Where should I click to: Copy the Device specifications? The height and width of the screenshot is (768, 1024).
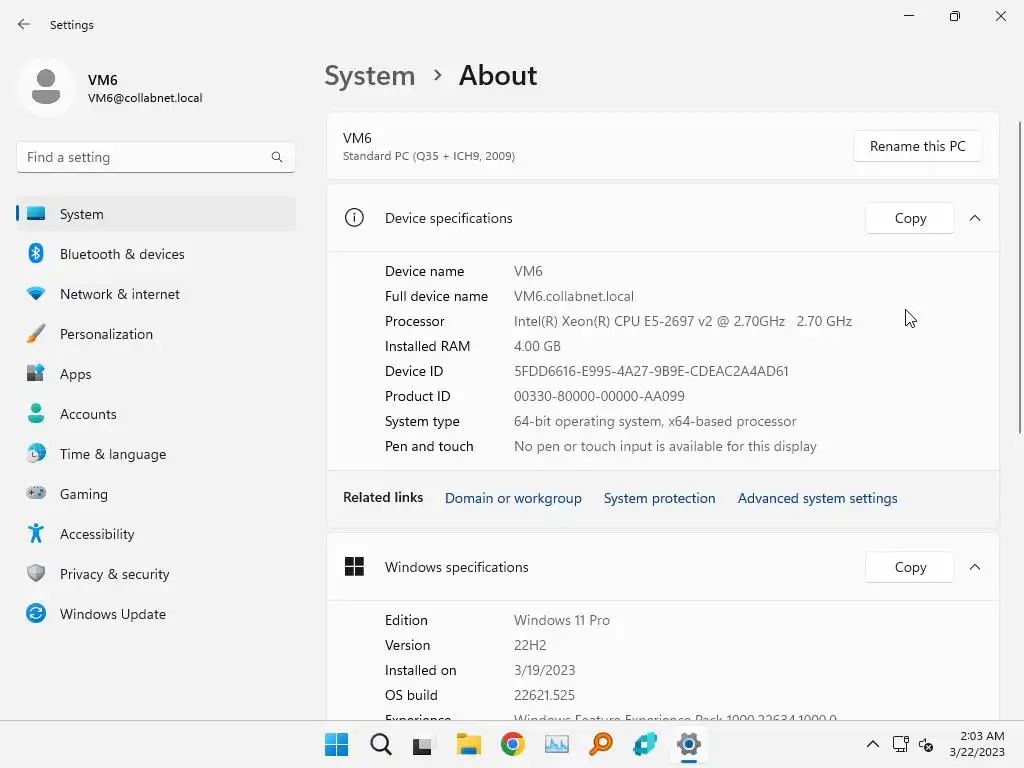click(x=910, y=218)
